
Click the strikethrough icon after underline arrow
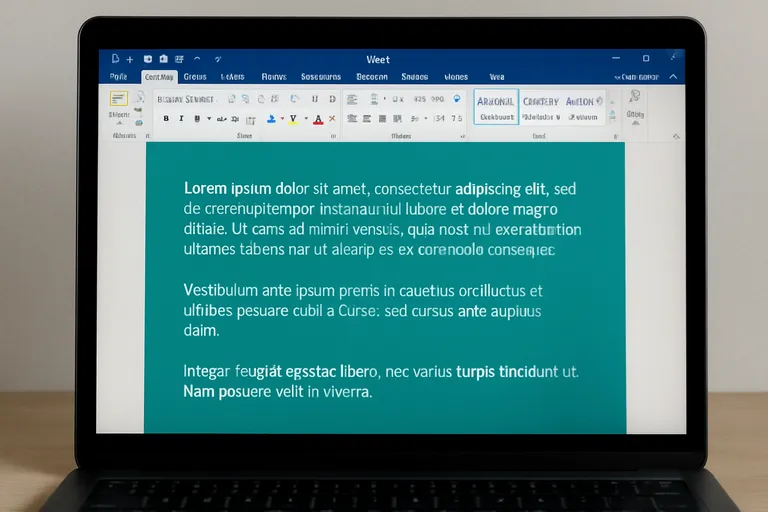pos(222,119)
